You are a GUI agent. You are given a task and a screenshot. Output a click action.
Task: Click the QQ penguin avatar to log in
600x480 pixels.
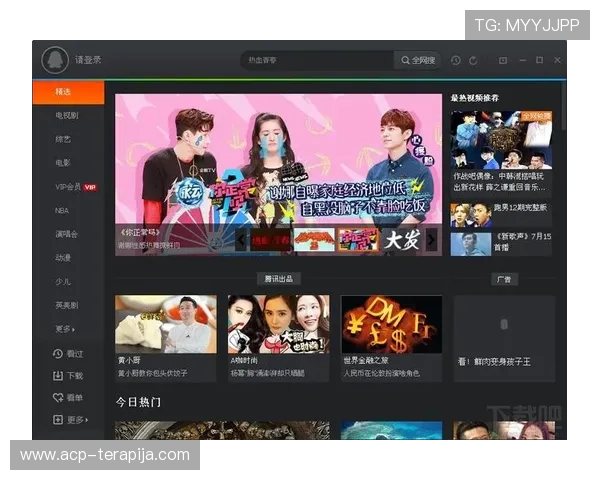(x=55, y=60)
